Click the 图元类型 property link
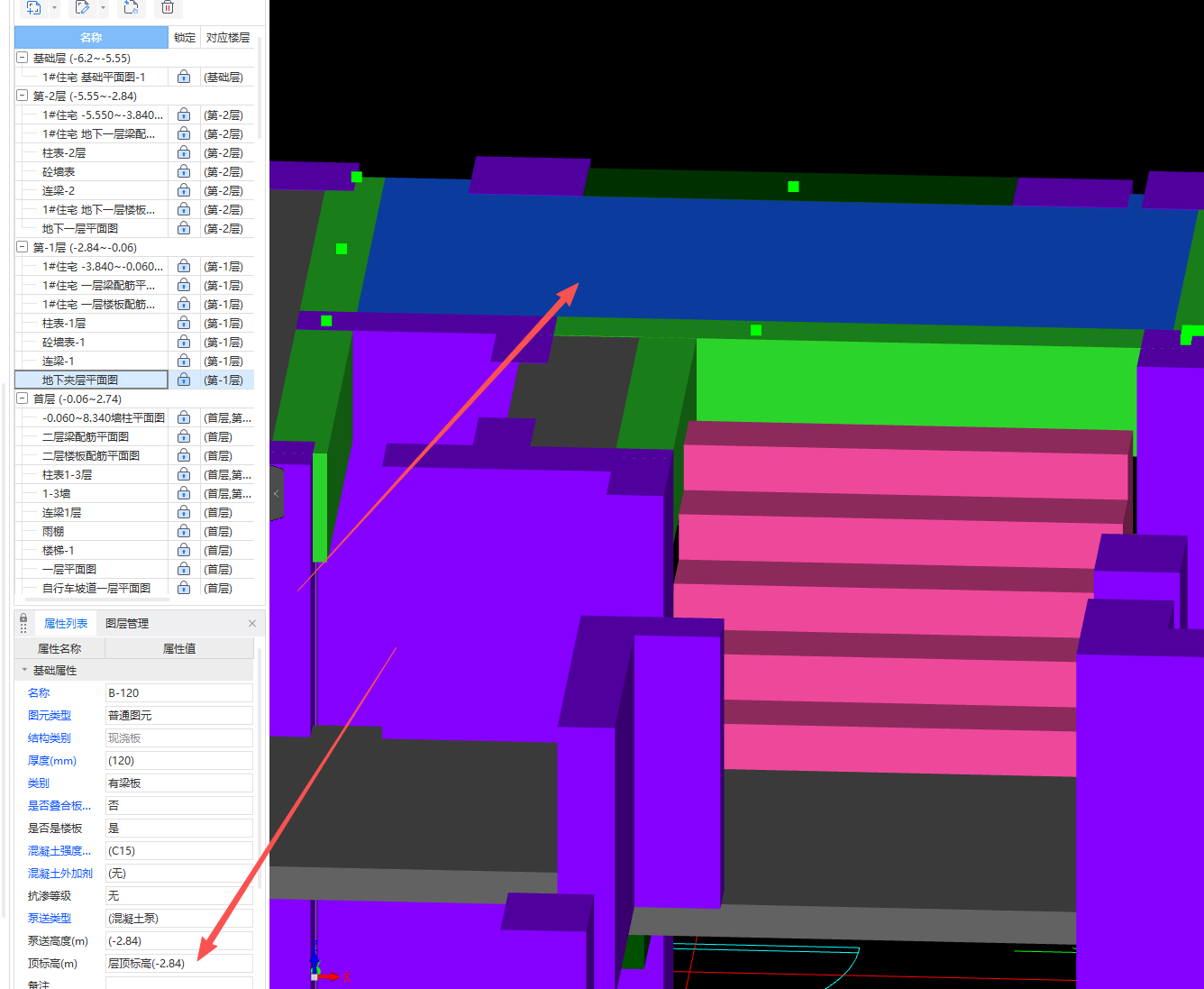The image size is (1204, 989). 50,716
